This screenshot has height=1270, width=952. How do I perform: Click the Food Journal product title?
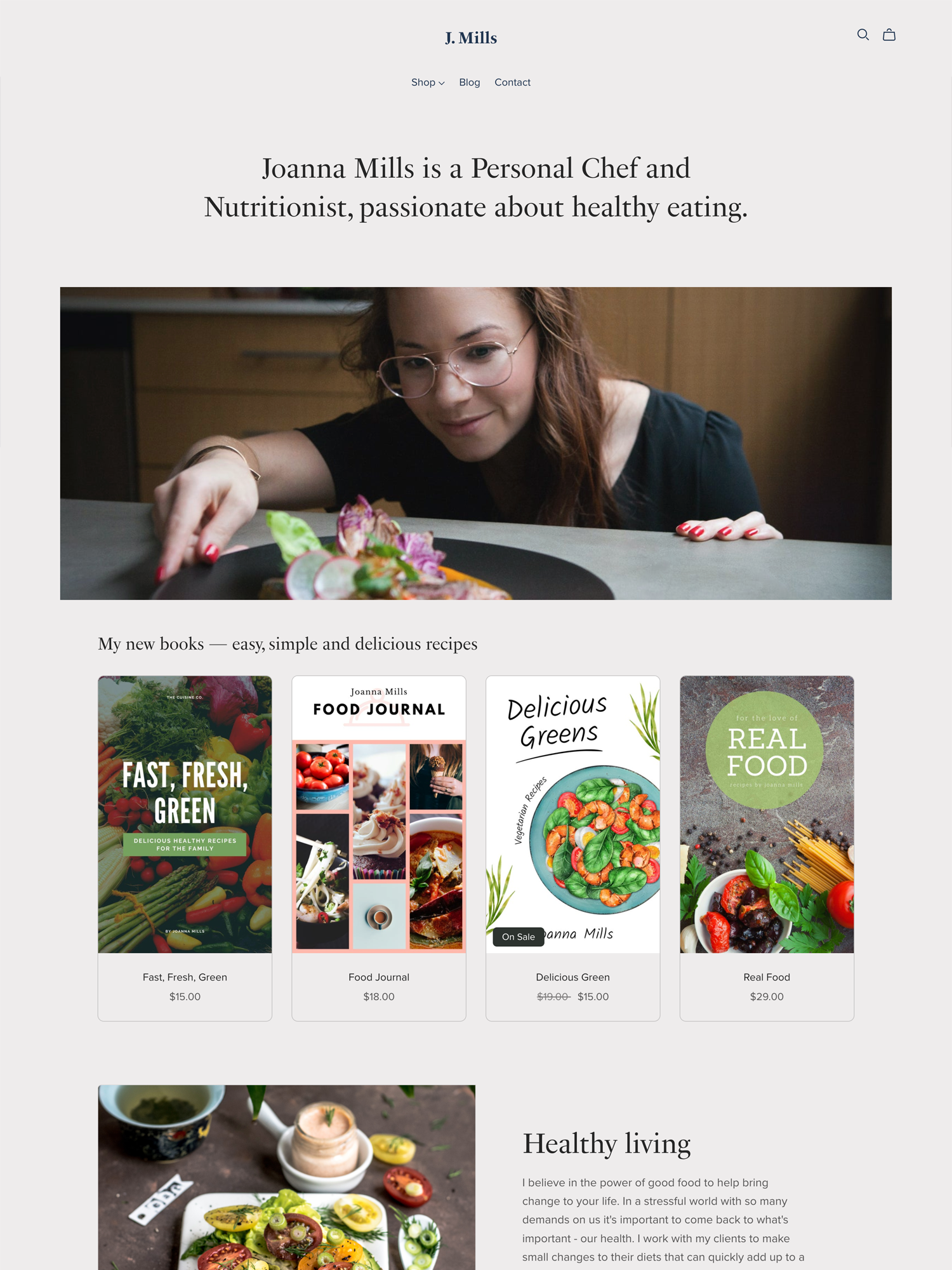(x=379, y=977)
